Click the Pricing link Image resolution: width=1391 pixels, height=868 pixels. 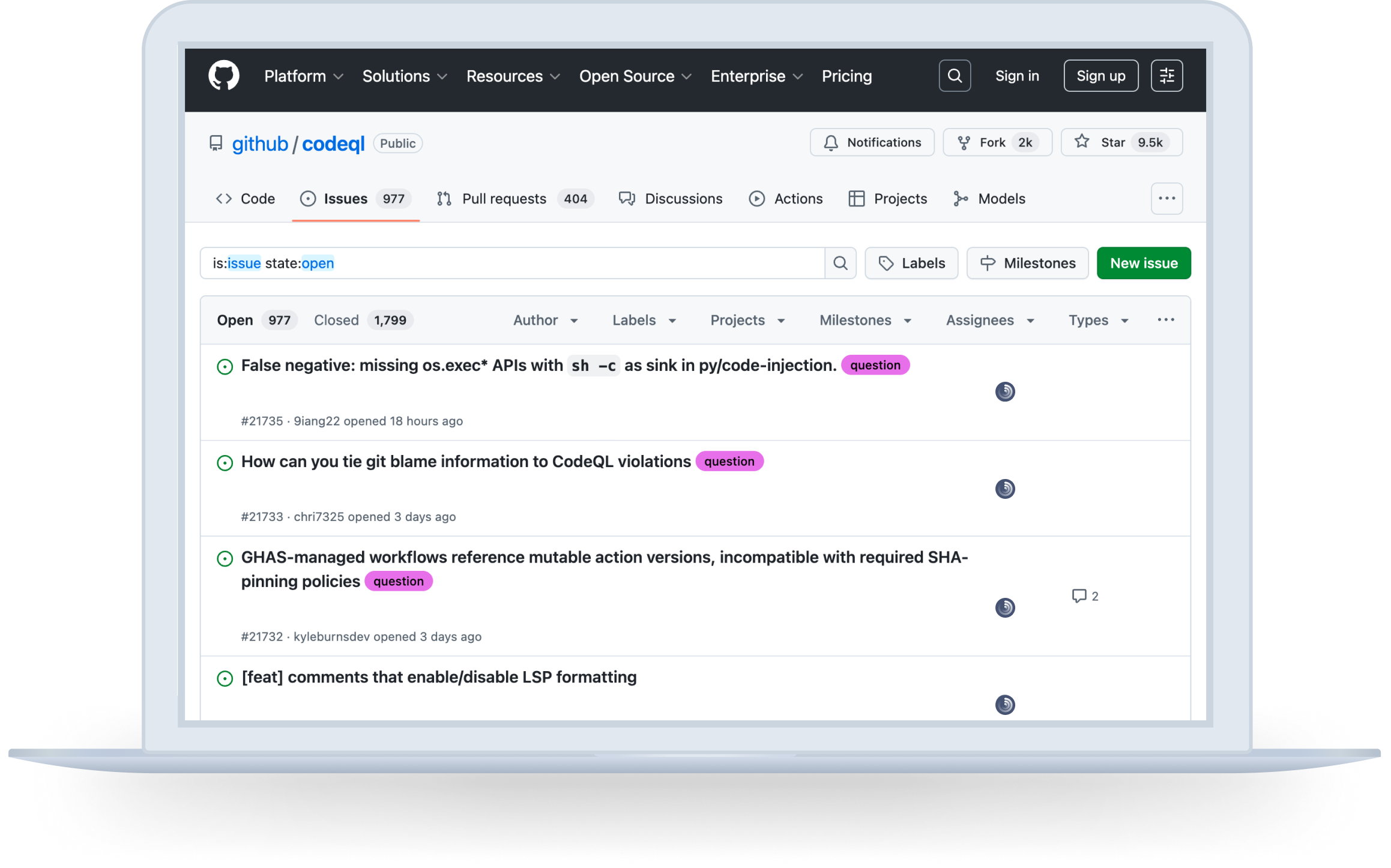(x=846, y=76)
